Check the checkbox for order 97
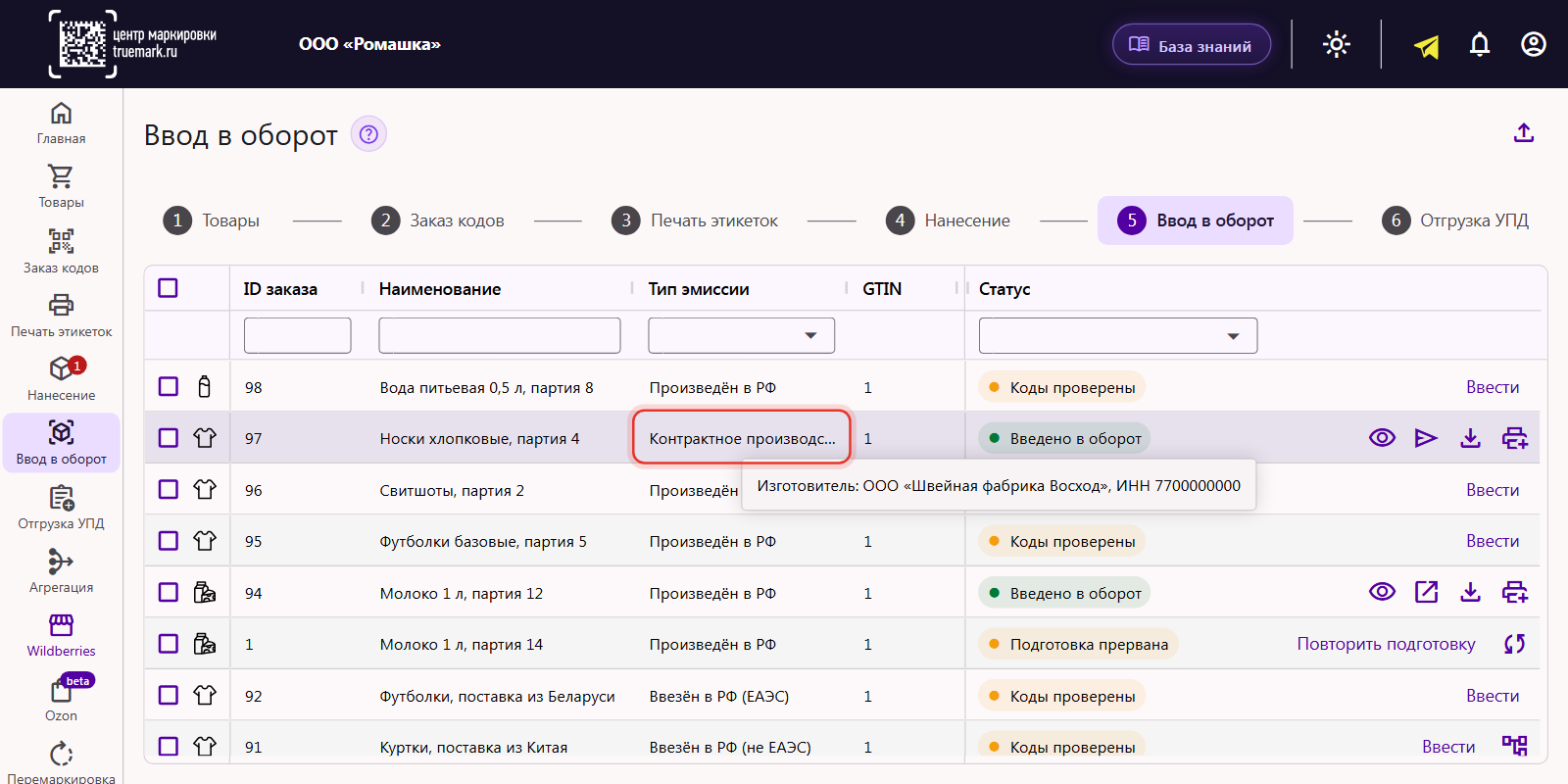1568x784 pixels. 169,438
